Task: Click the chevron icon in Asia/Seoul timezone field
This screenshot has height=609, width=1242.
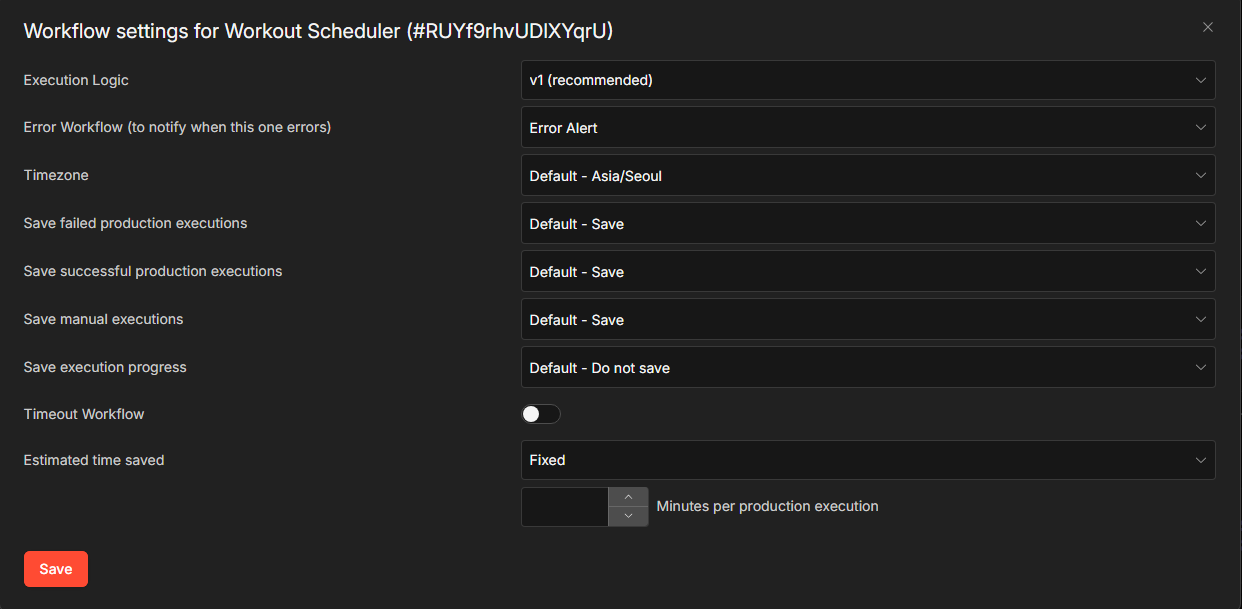Action: [1201, 176]
